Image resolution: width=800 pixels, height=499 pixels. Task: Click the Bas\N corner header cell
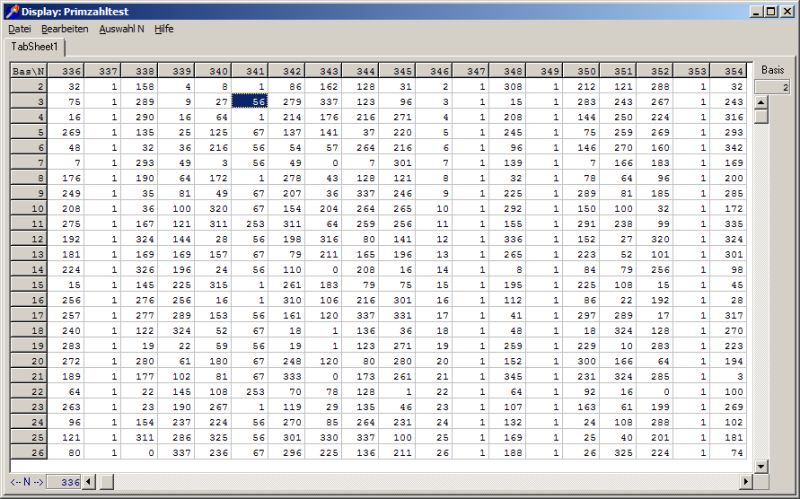click(29, 71)
